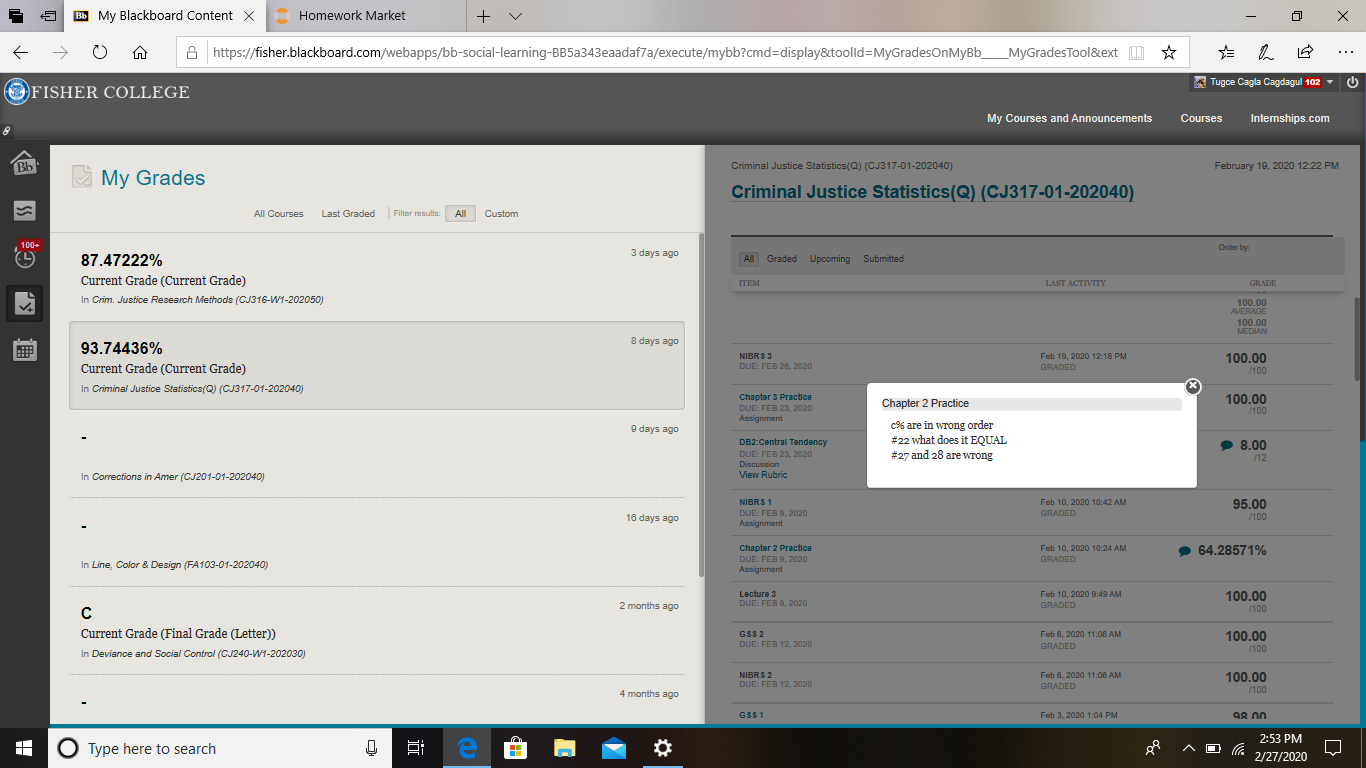Open updates icon with 100+ badge

pos(25,255)
